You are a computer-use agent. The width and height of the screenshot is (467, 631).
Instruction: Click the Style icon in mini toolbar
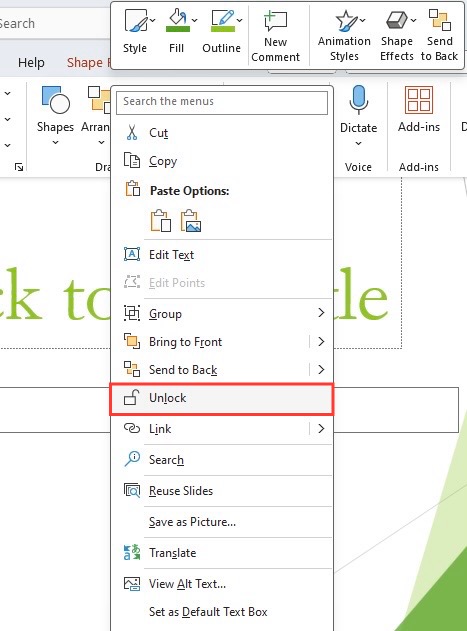(135, 21)
